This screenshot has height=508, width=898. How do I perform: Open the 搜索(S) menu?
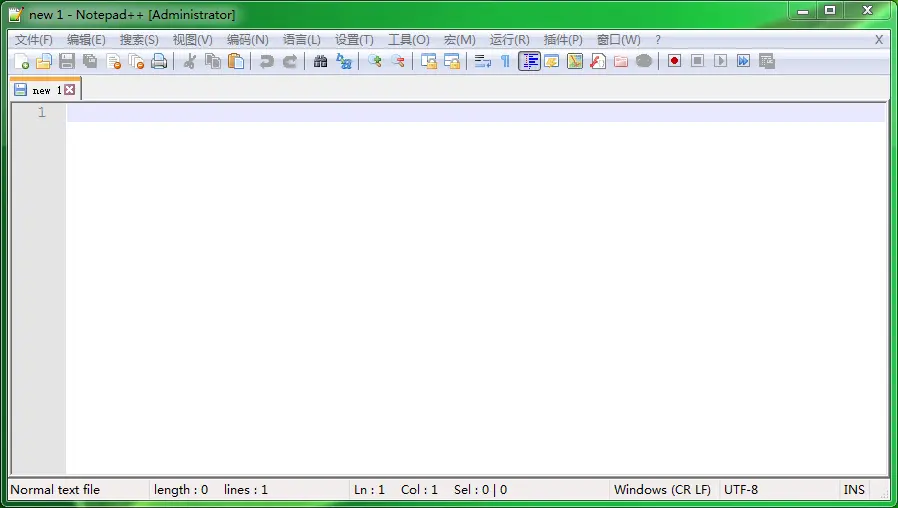tap(139, 40)
